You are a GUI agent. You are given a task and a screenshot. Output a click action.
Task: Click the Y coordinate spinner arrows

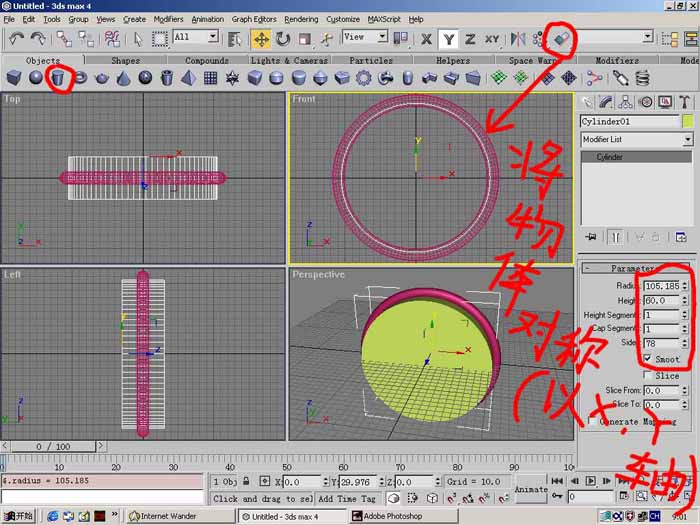point(382,482)
